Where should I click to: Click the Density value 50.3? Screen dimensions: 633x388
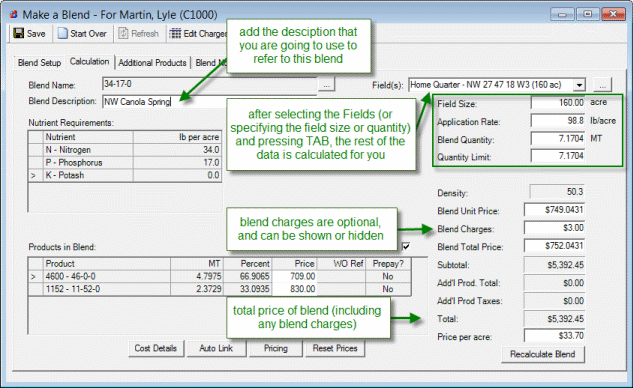tap(557, 191)
